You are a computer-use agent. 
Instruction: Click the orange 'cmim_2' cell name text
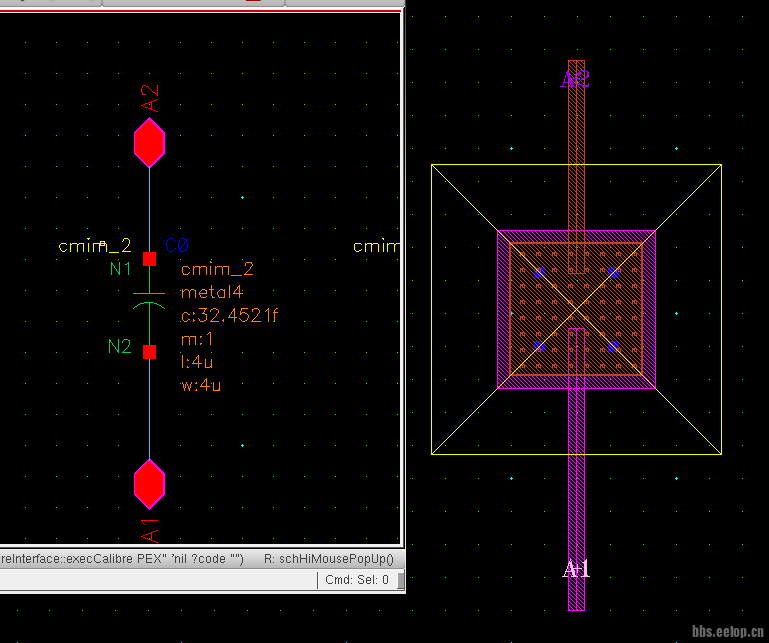(x=217, y=269)
